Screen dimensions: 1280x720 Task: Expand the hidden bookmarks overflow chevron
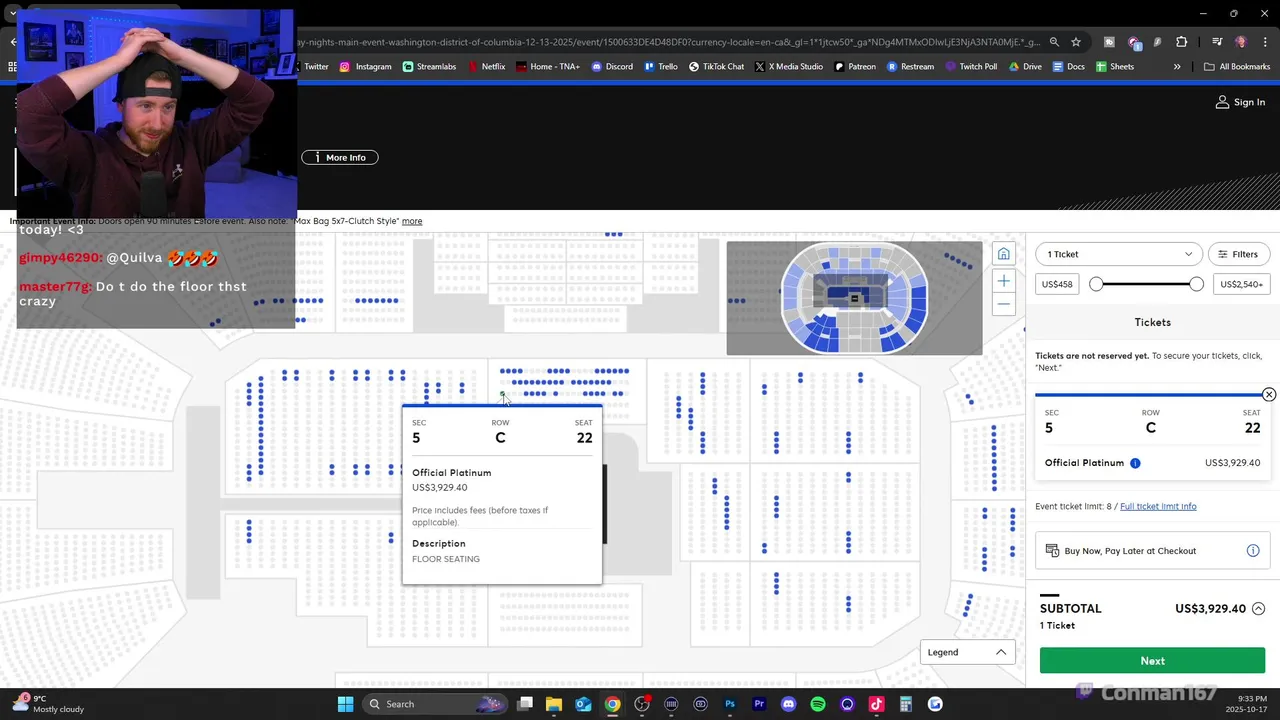pos(1177,67)
